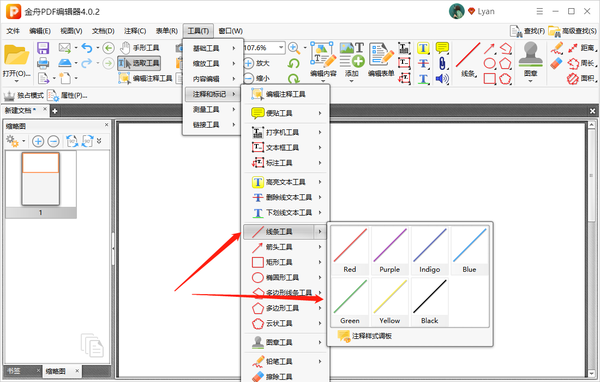Click the 属性(P) properties button

click(67, 95)
